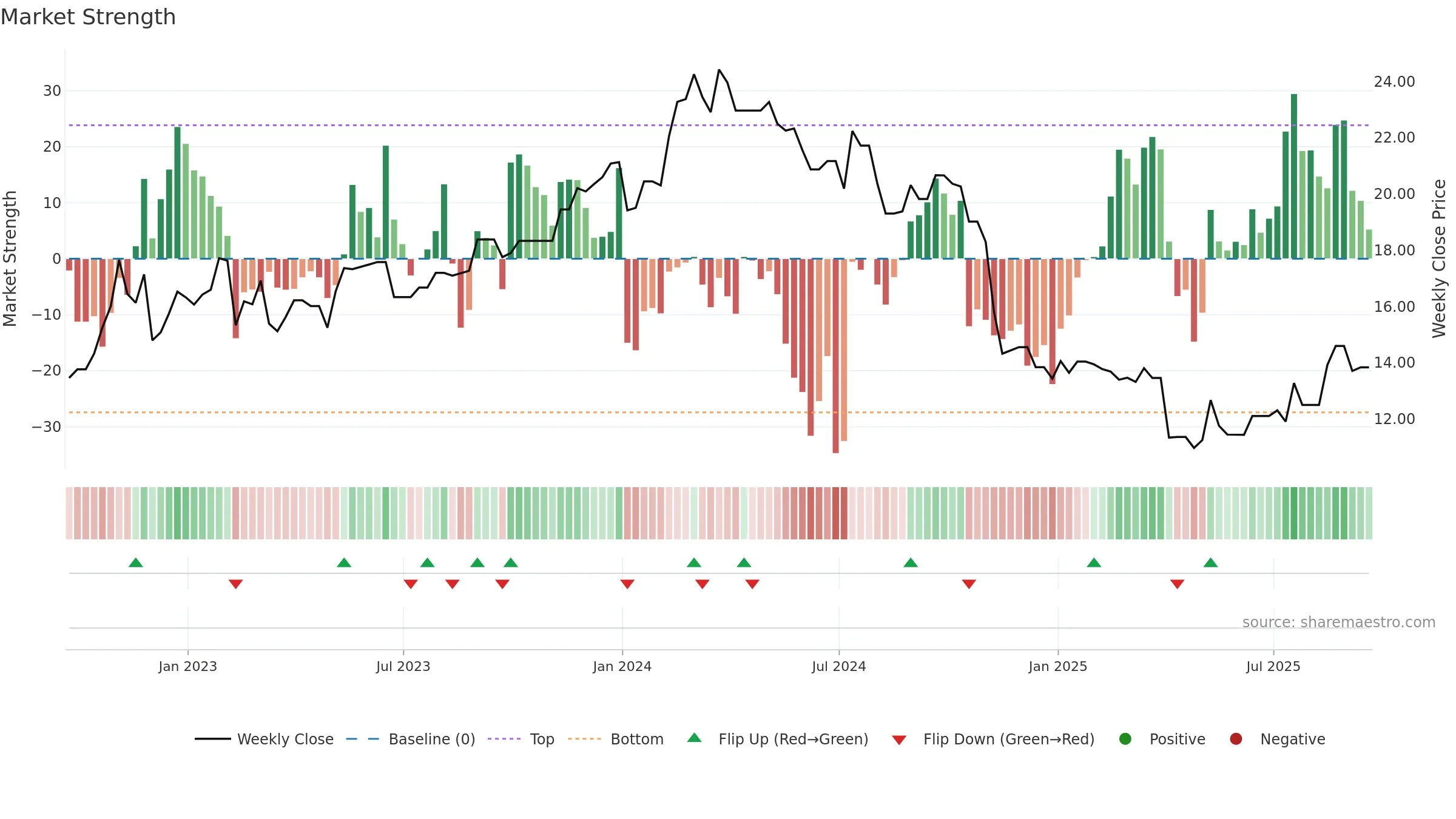Click the Jan 2024 axis label

click(x=622, y=667)
